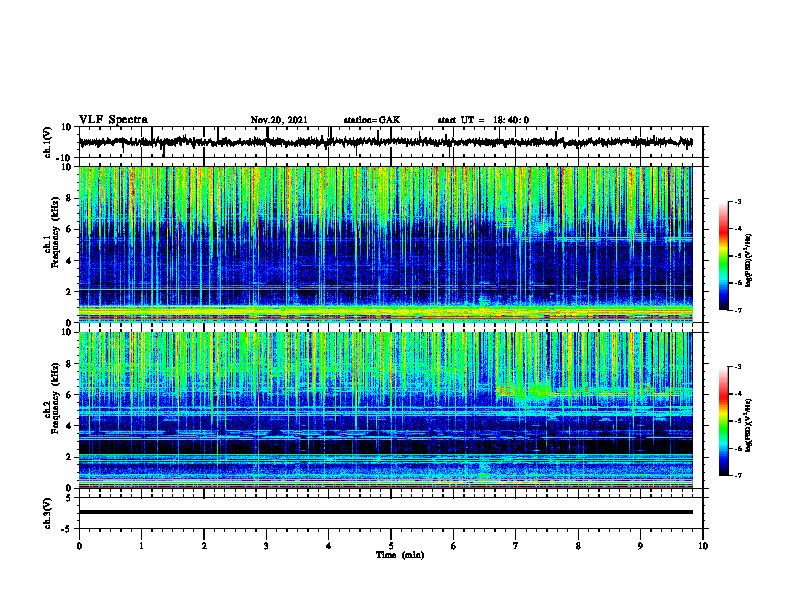Click the "ch.3(V)" axis label
The height and width of the screenshot is (612, 792).
coord(48,514)
